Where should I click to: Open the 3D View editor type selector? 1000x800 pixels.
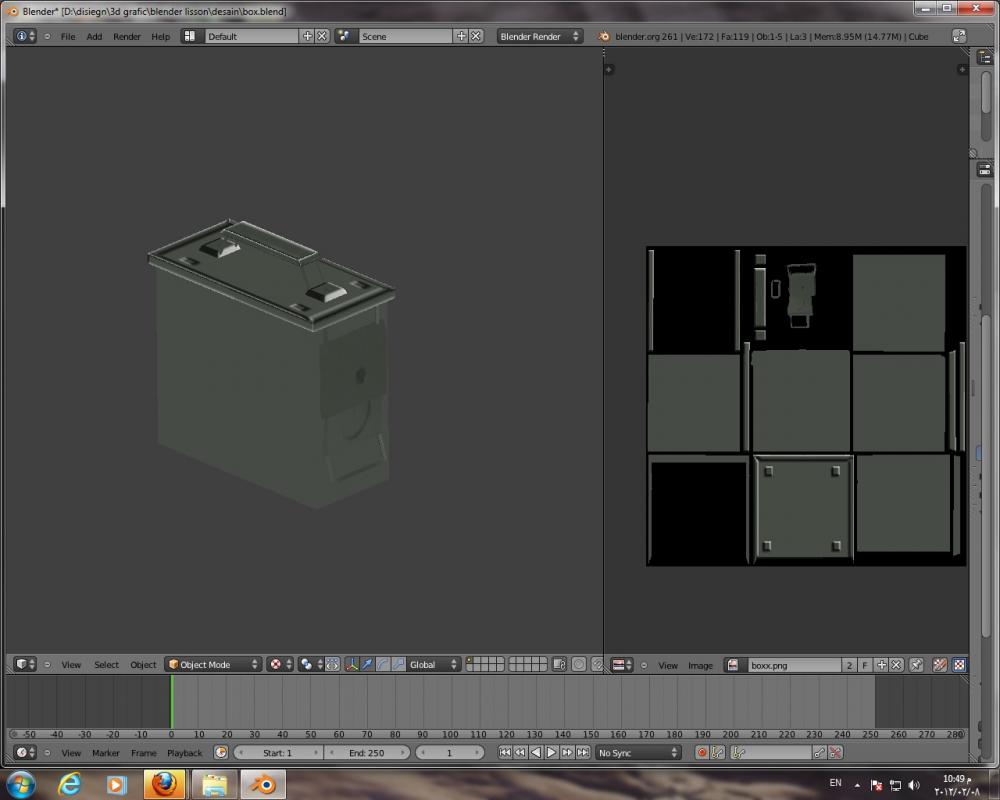pos(25,664)
